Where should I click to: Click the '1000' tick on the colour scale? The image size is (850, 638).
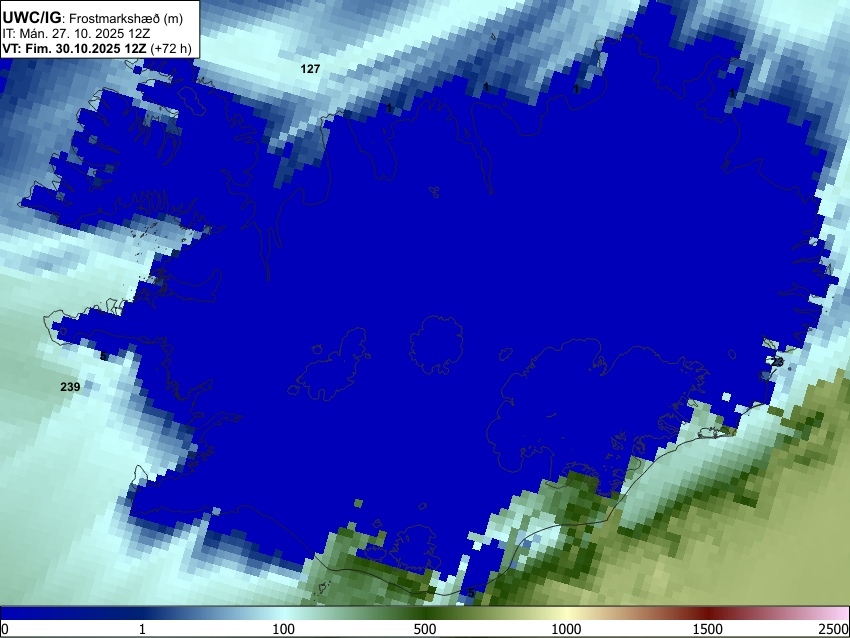566,629
